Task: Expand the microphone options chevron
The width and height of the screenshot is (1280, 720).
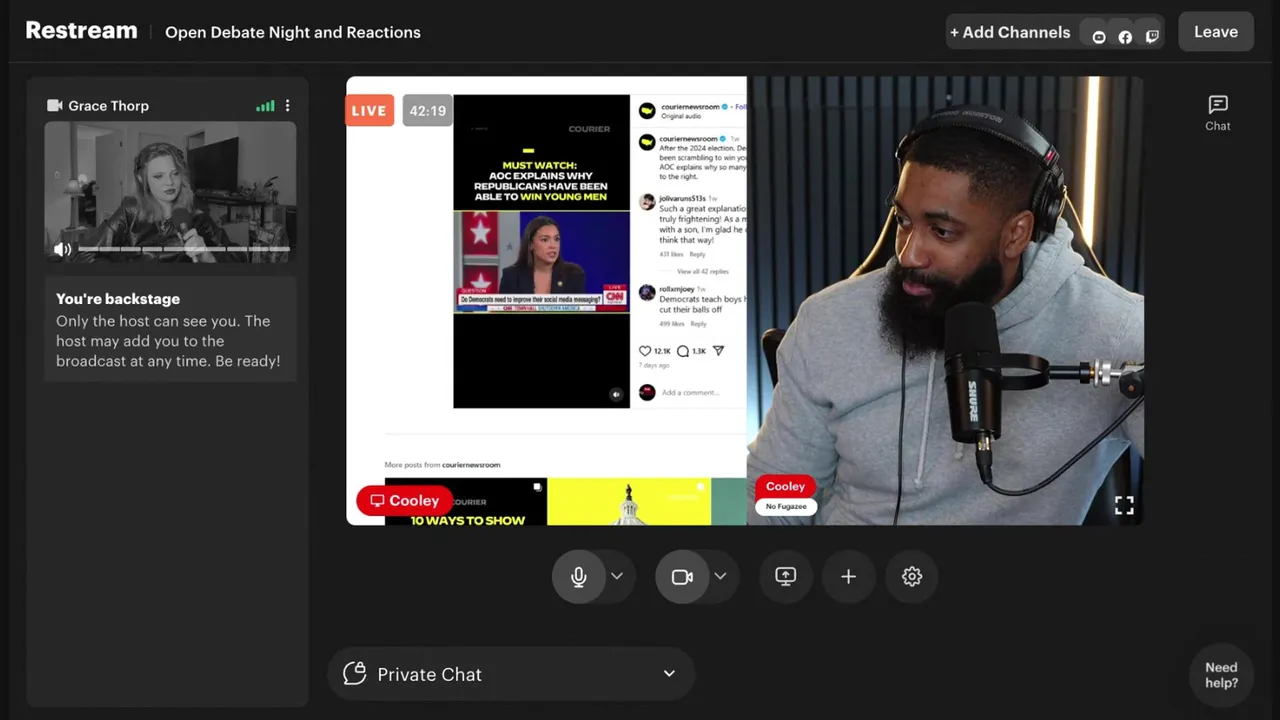Action: [617, 576]
